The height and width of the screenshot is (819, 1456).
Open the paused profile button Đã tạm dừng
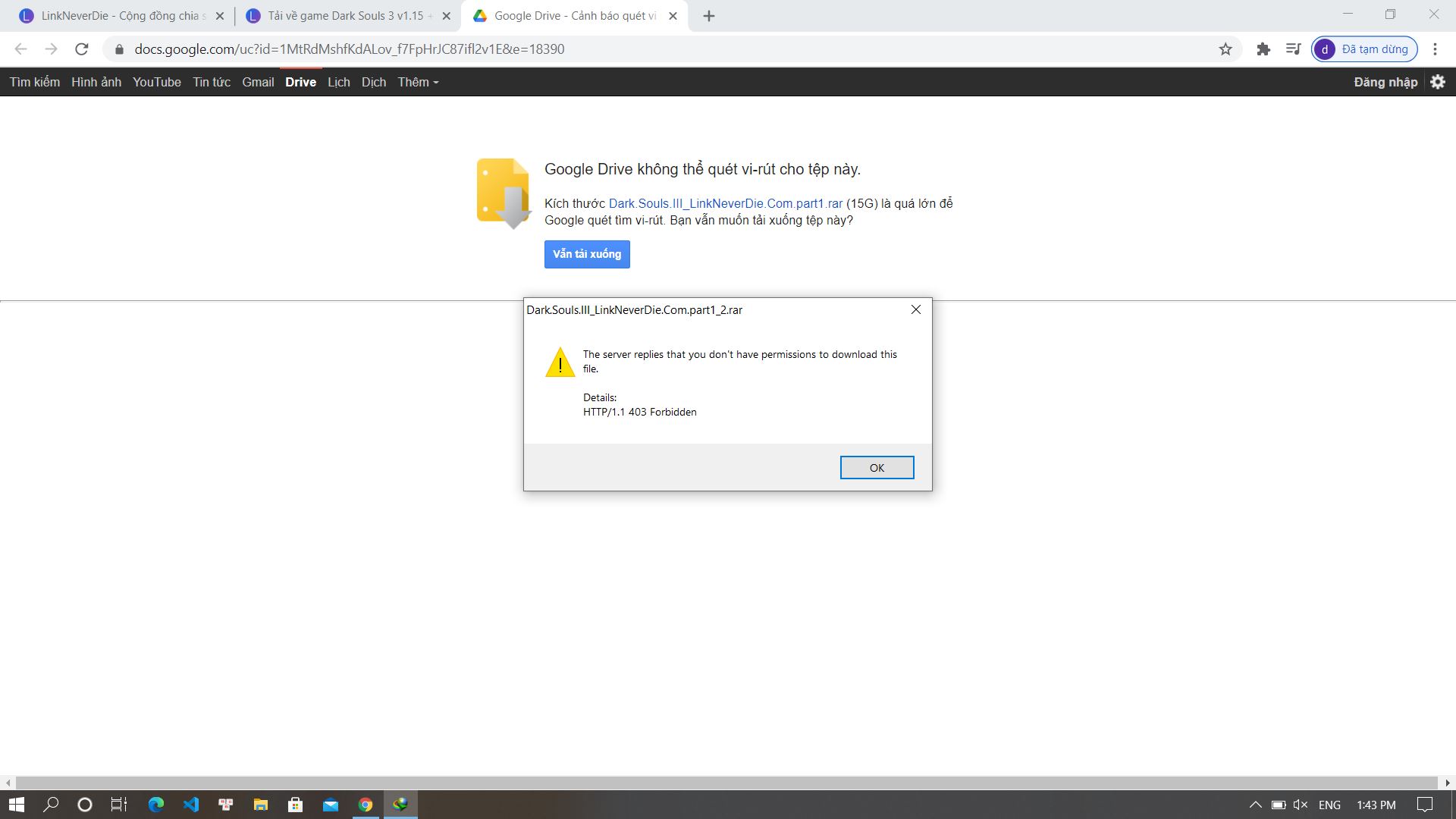pos(1364,49)
